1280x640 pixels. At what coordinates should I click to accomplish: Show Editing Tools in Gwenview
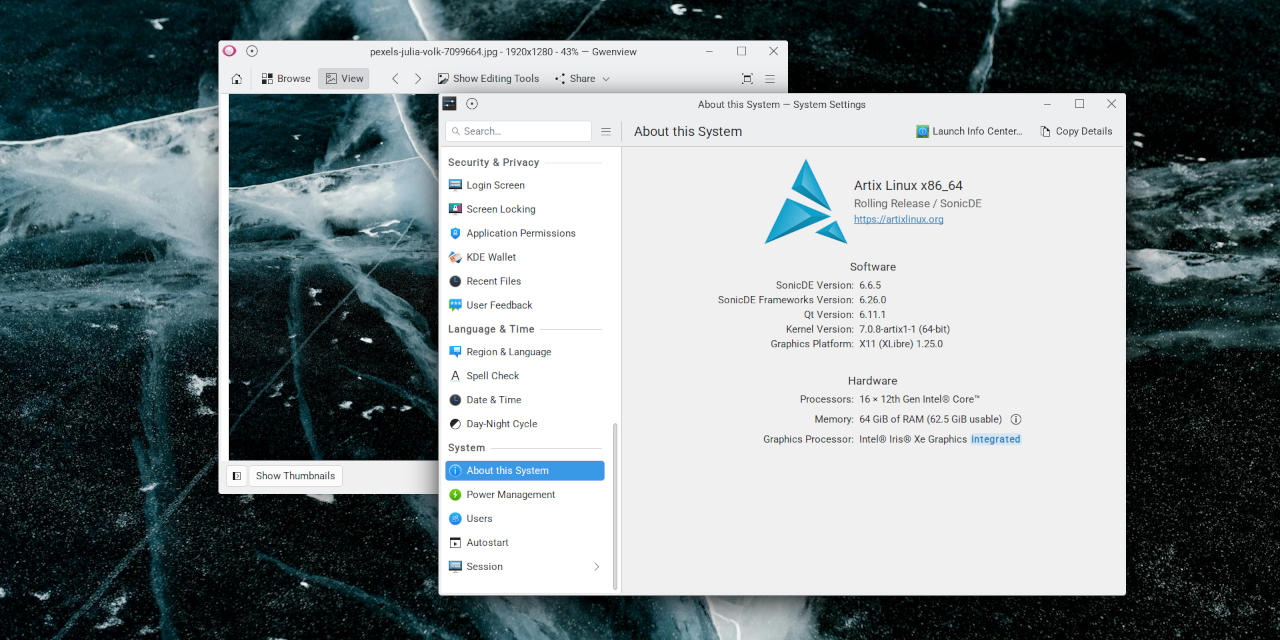click(488, 79)
